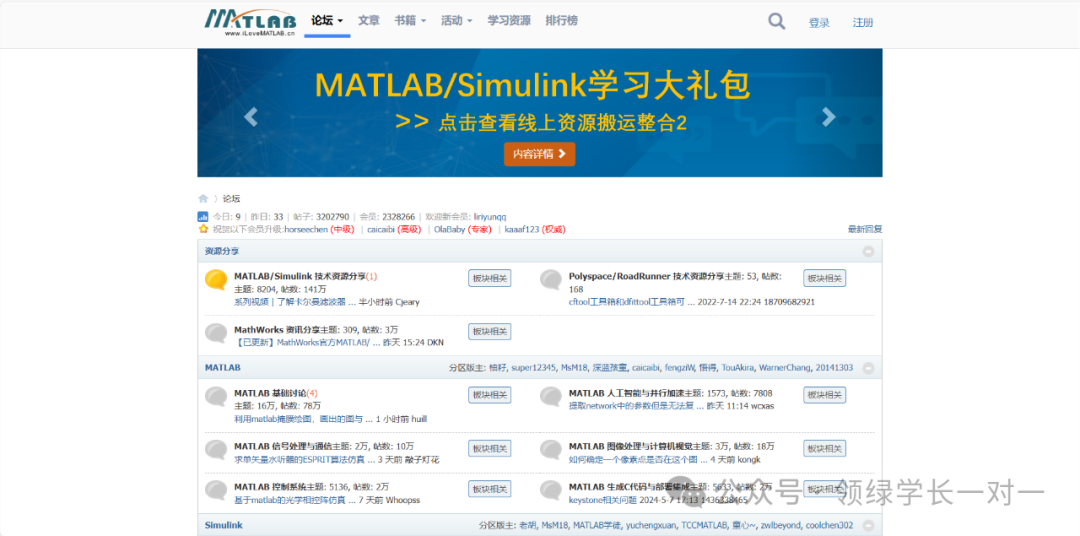
Task: Click the bubble icon for MATLAB 人工智能与并行加速
Action: [551, 396]
